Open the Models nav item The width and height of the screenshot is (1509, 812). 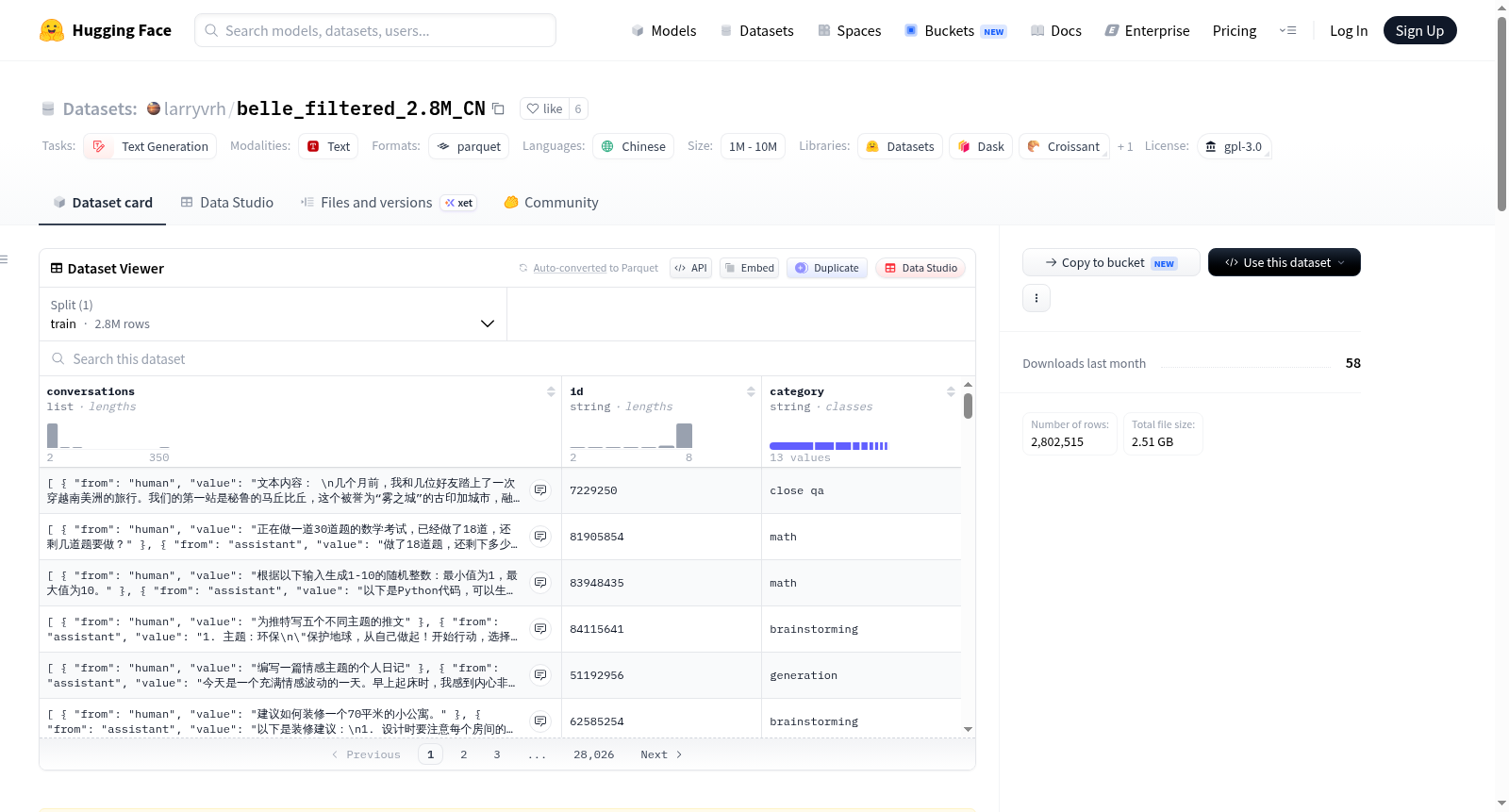tap(664, 30)
